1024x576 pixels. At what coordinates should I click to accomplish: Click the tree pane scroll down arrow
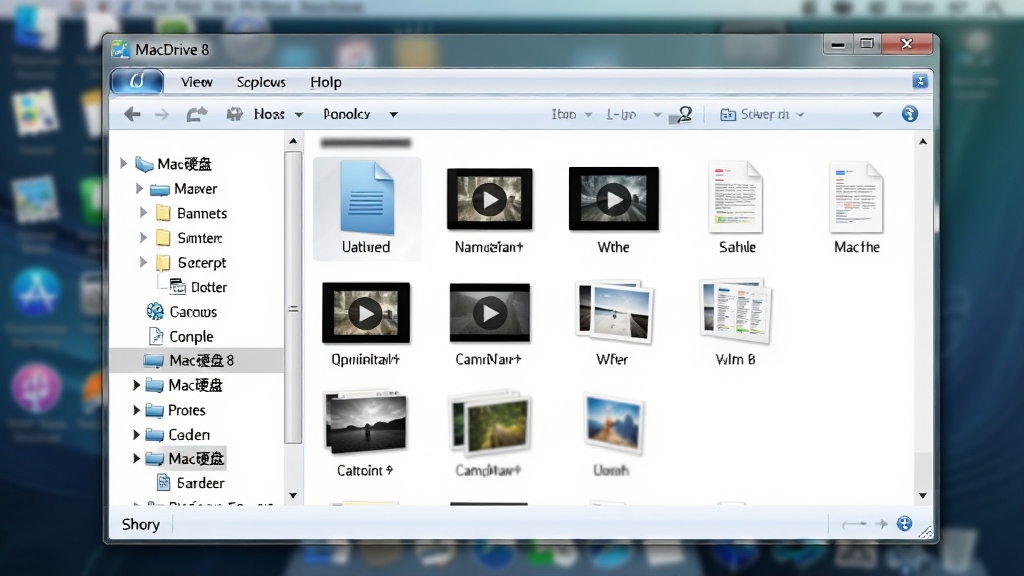(x=293, y=496)
